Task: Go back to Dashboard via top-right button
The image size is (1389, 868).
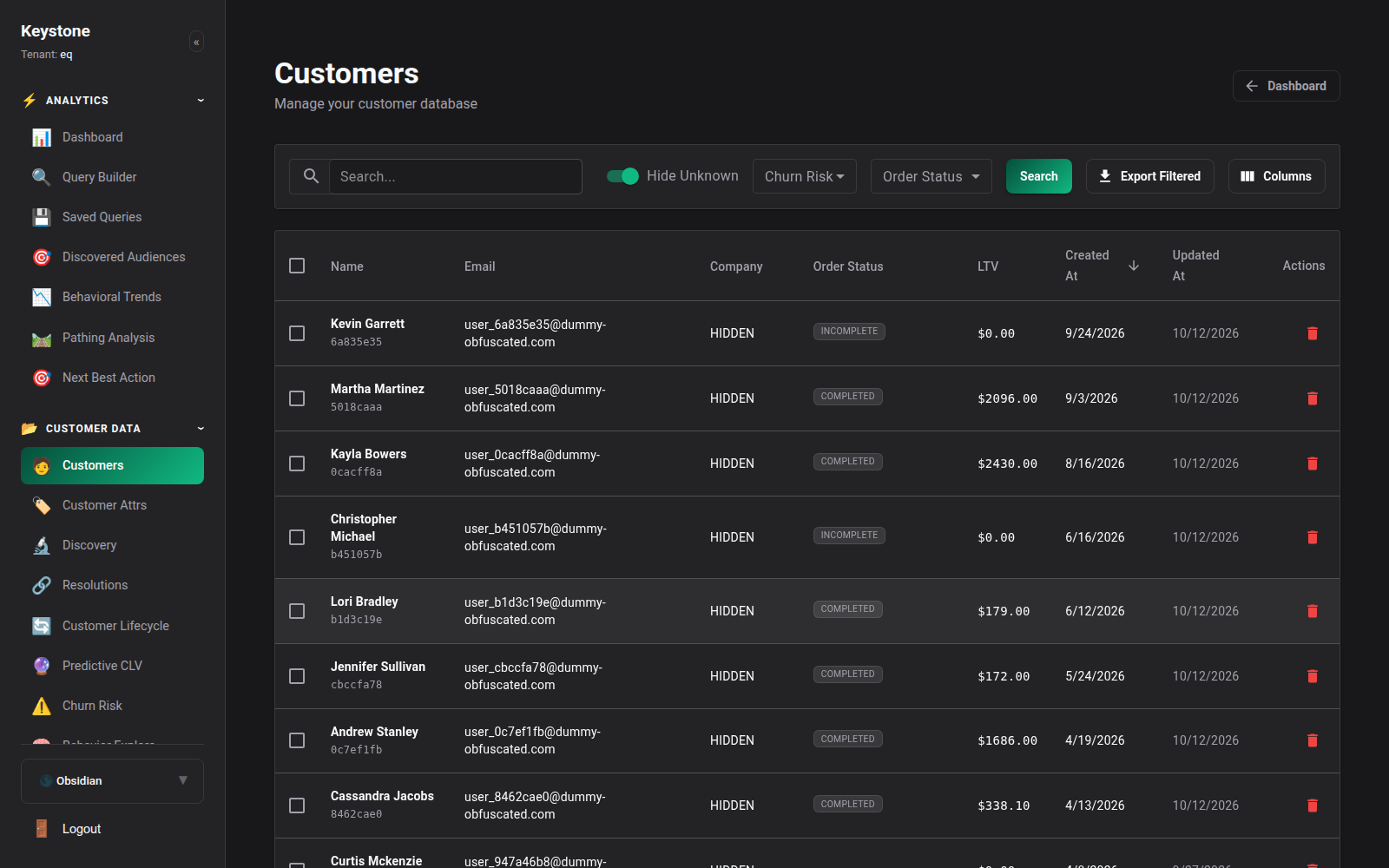Action: [x=1286, y=86]
